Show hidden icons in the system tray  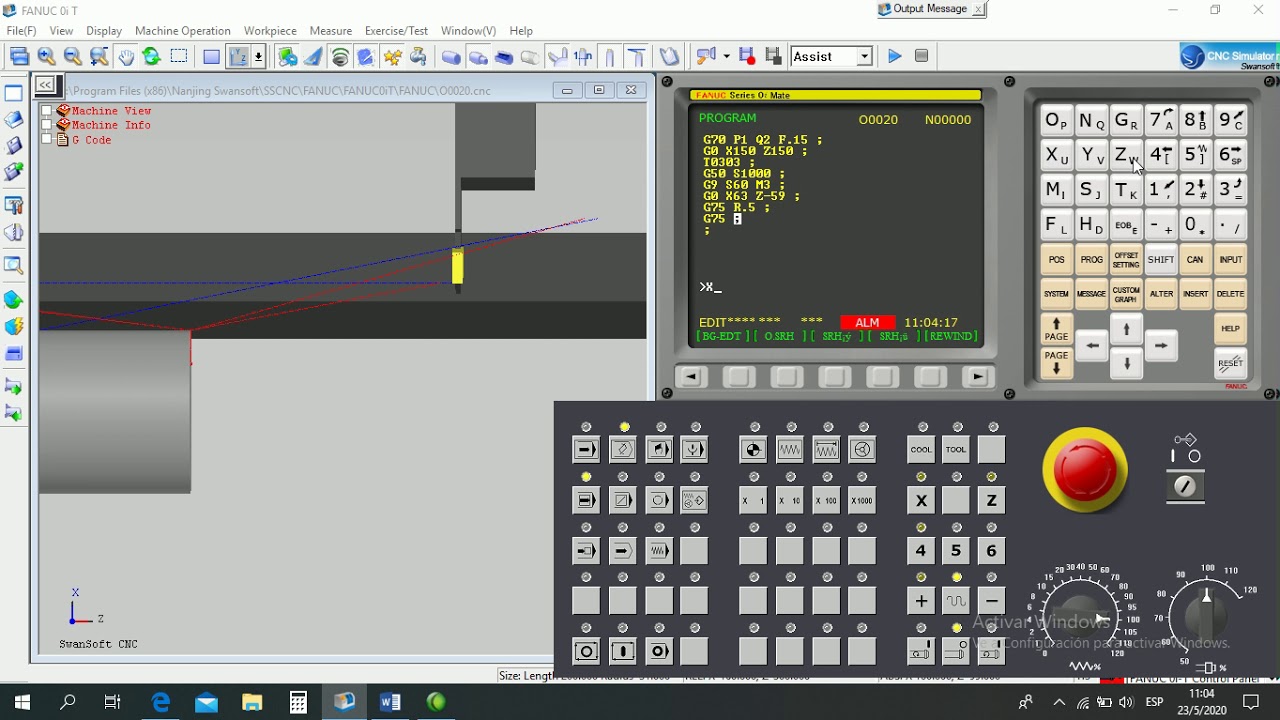pyautogui.click(x=1059, y=702)
